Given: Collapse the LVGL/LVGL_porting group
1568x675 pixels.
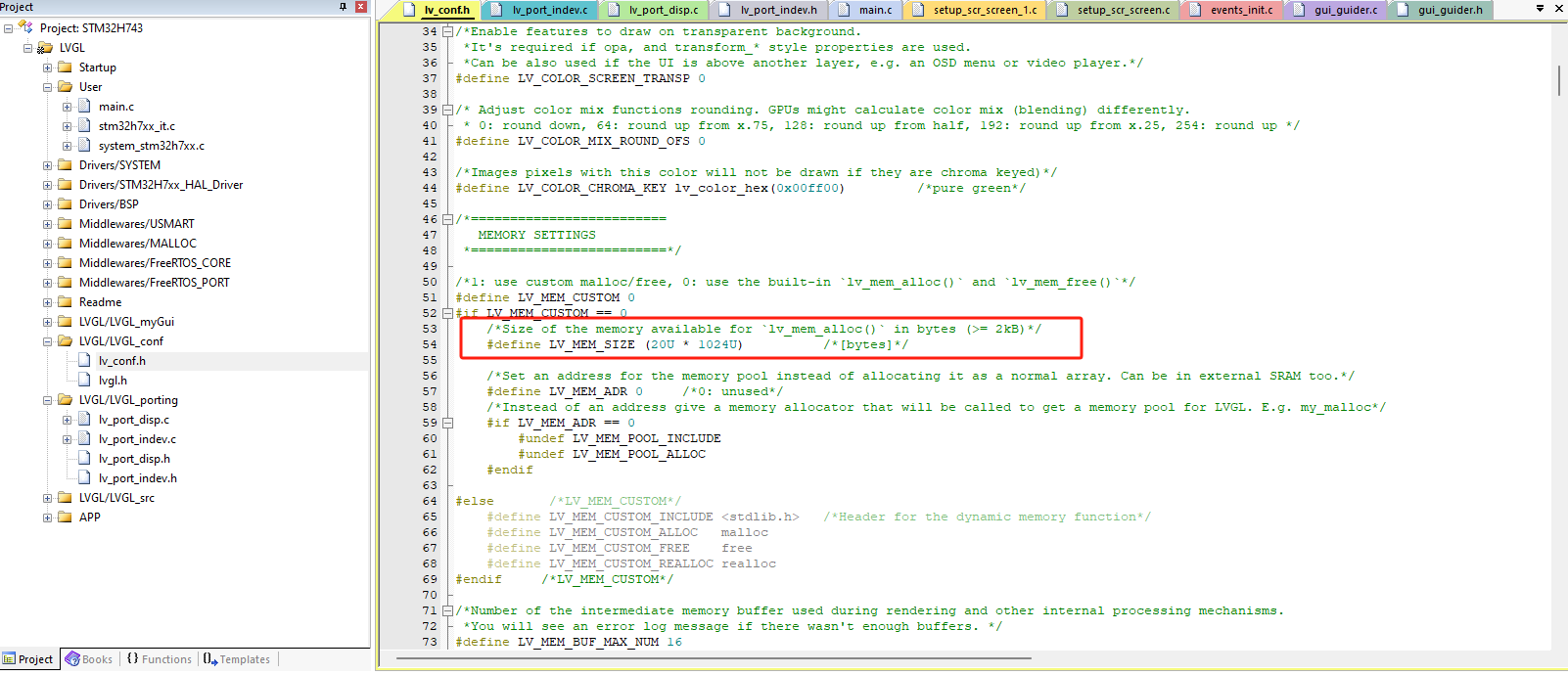Looking at the screenshot, I should pos(47,400).
